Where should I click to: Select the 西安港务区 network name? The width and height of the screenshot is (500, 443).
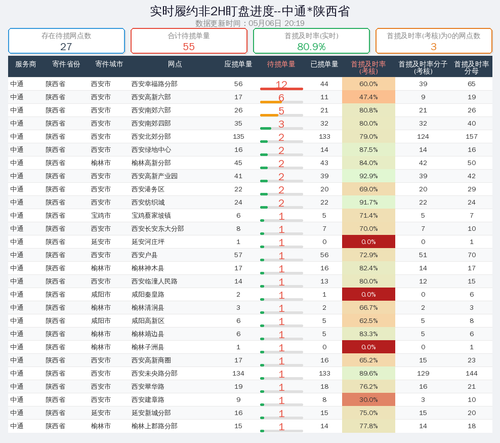(x=148, y=189)
